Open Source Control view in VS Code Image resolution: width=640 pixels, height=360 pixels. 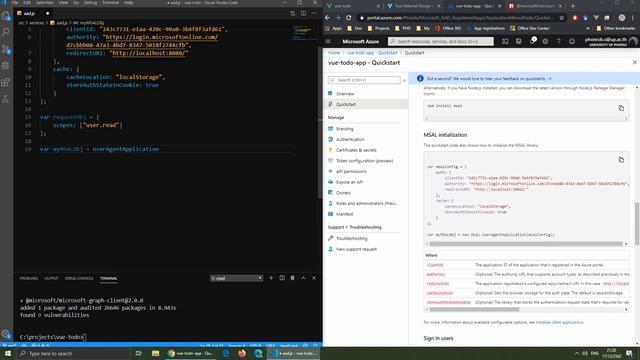[x=5, y=49]
